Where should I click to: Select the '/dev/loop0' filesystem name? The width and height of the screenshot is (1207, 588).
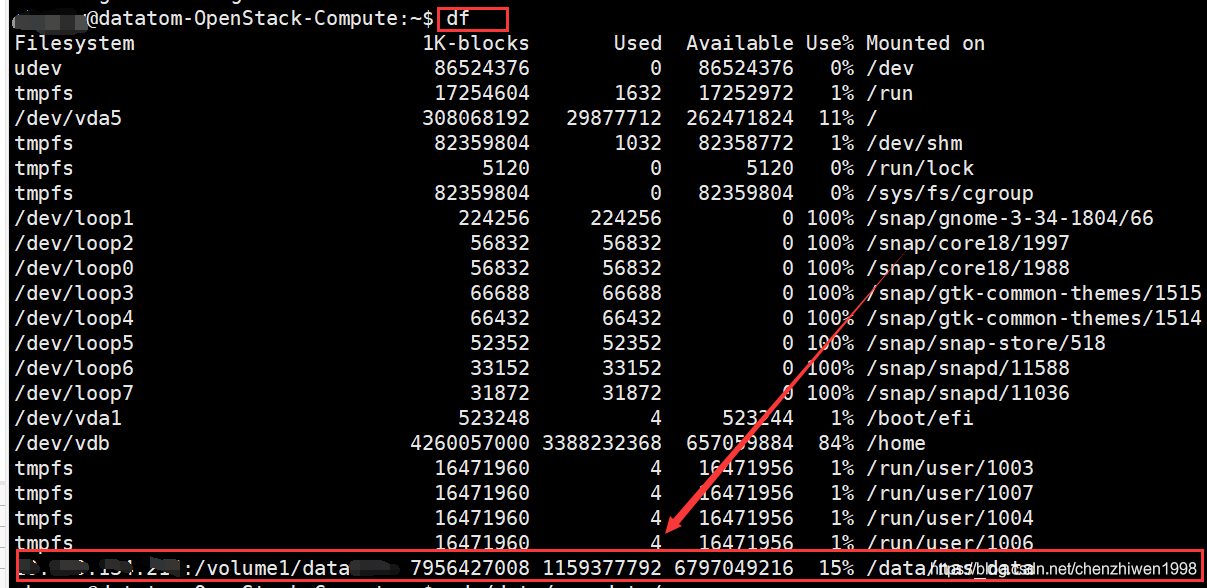(x=75, y=268)
